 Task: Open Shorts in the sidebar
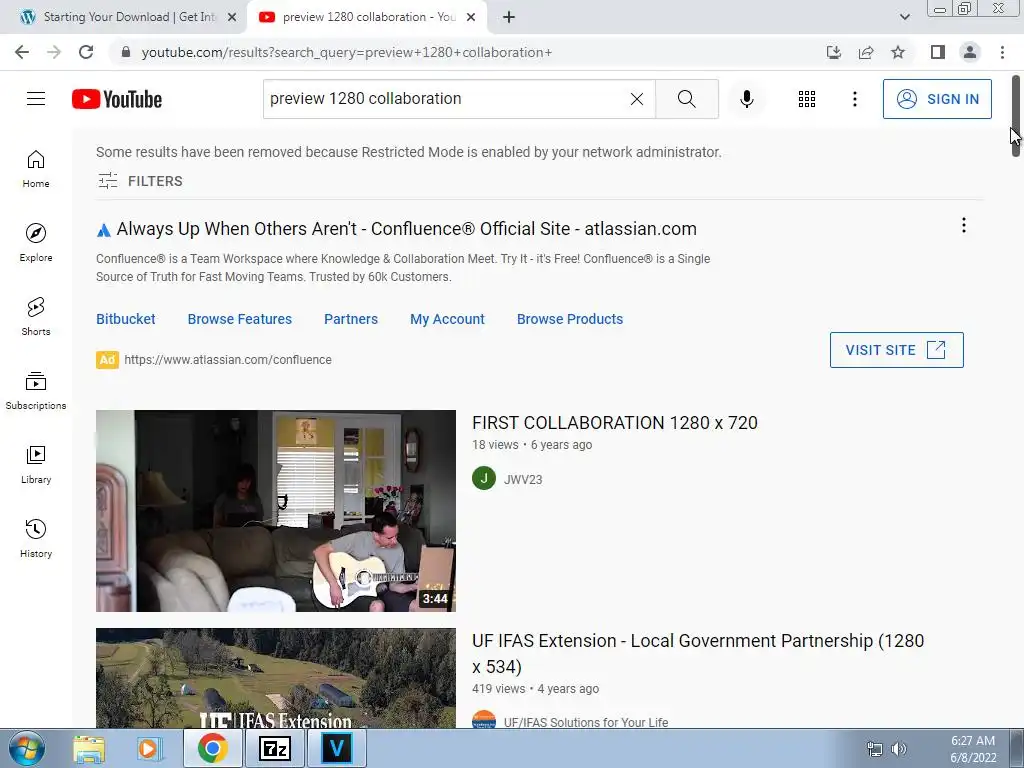click(x=36, y=316)
